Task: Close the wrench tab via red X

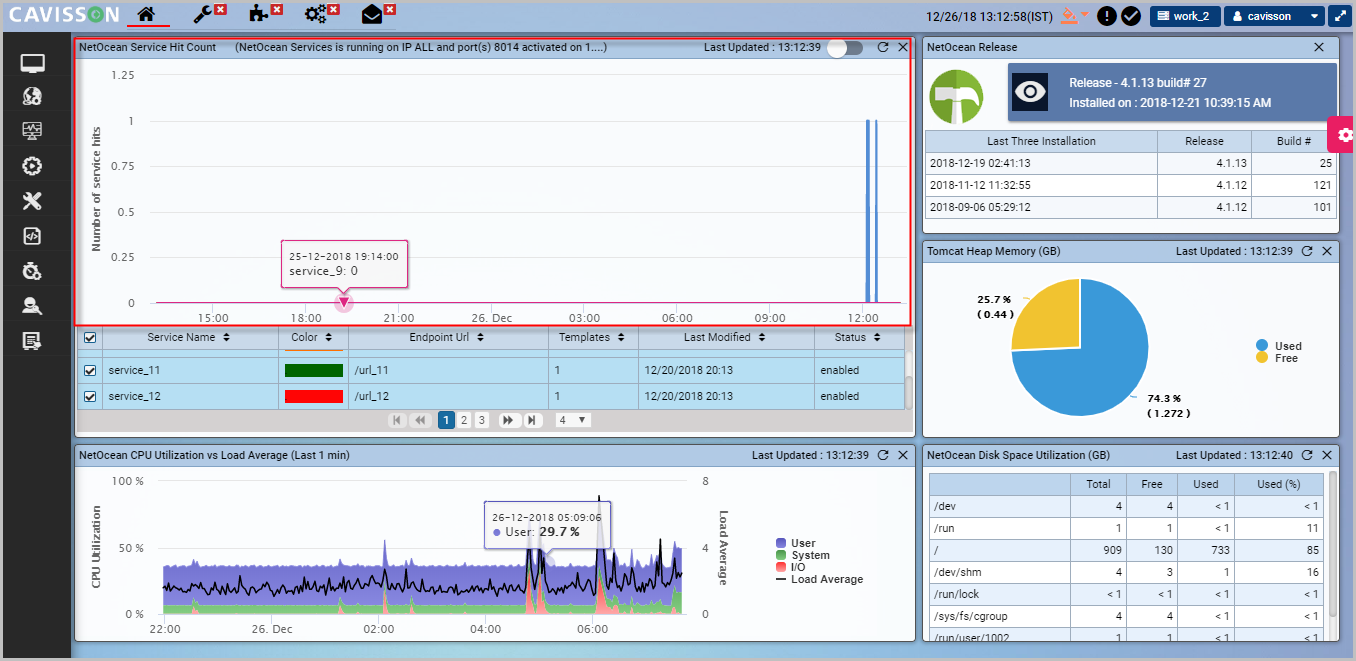Action: coord(220,9)
